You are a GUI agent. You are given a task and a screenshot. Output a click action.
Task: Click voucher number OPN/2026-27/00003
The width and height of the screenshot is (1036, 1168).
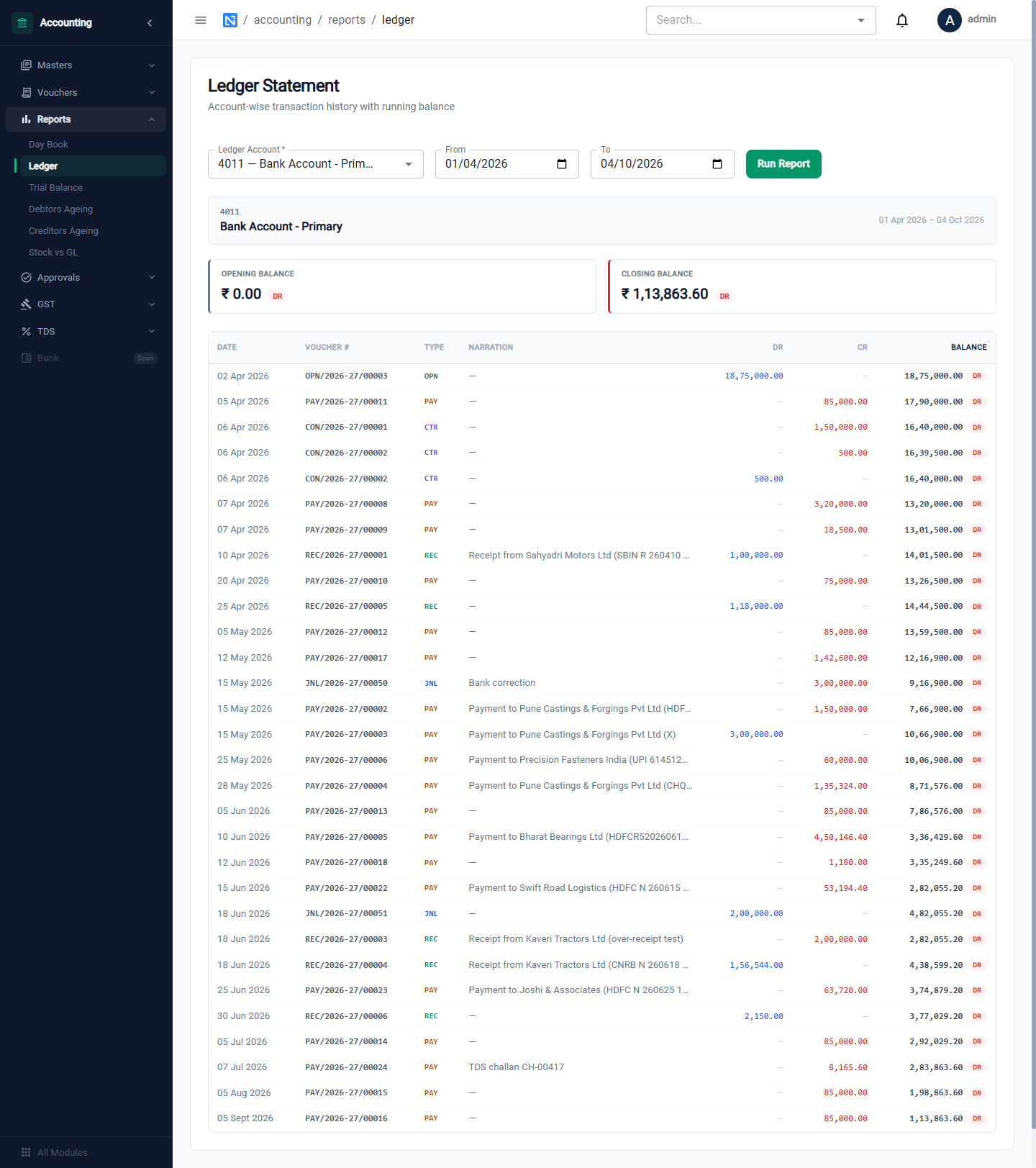coord(346,376)
